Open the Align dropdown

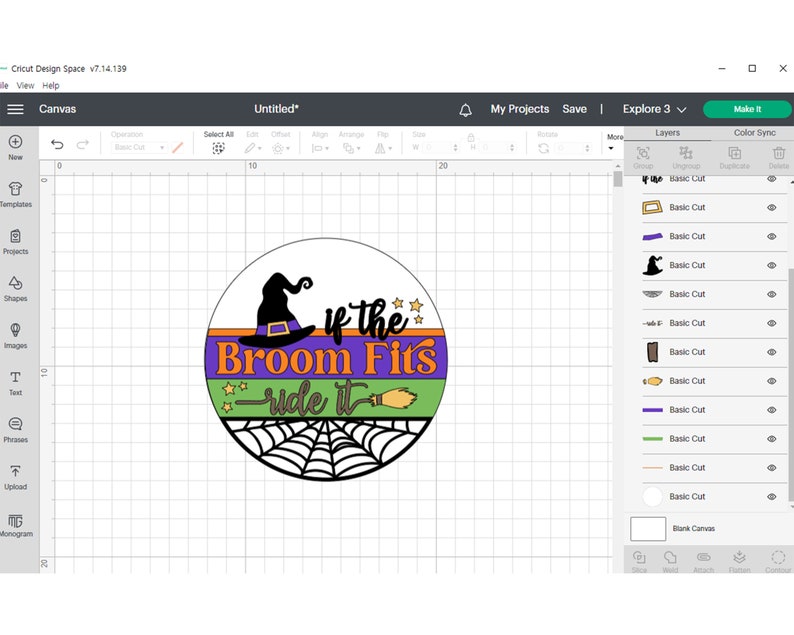(320, 148)
